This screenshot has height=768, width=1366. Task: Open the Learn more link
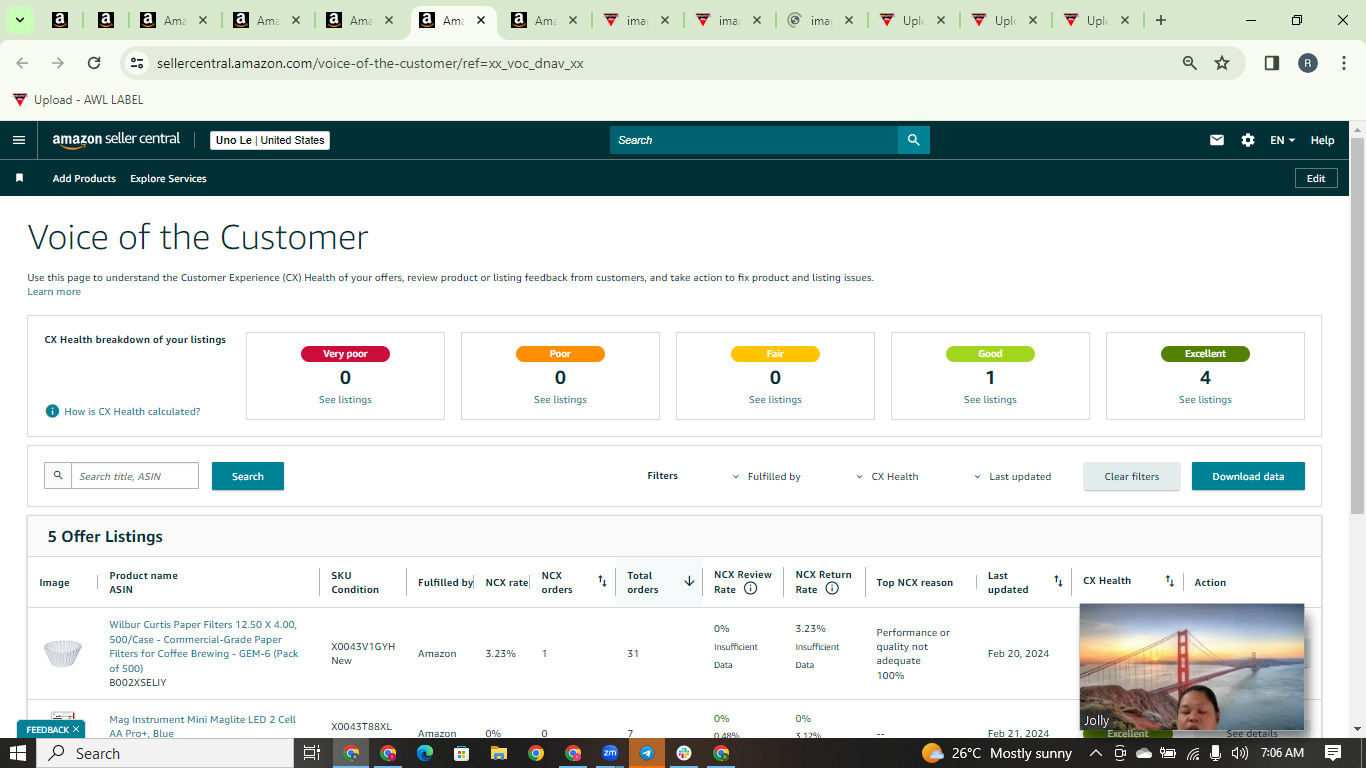54,292
